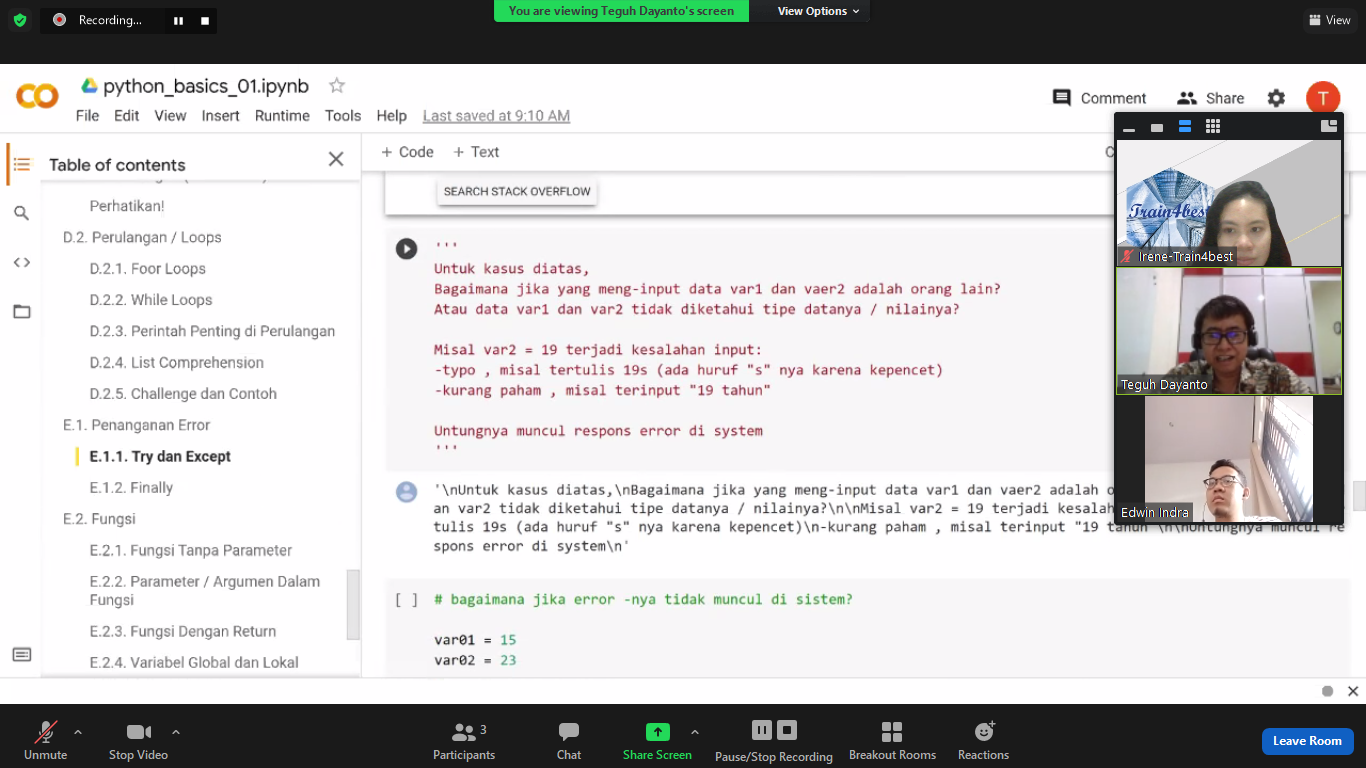Run the code cell with play button
Screen dimensions: 1366x768
pyautogui.click(x=406, y=249)
